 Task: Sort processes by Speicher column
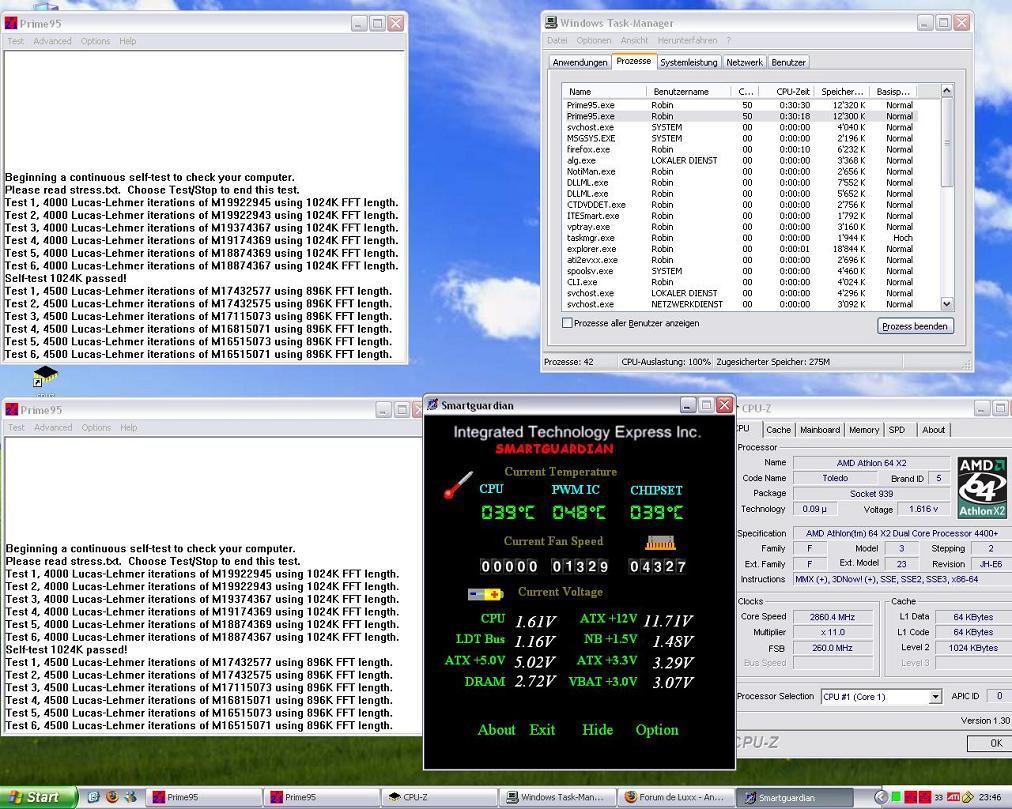tap(842, 92)
